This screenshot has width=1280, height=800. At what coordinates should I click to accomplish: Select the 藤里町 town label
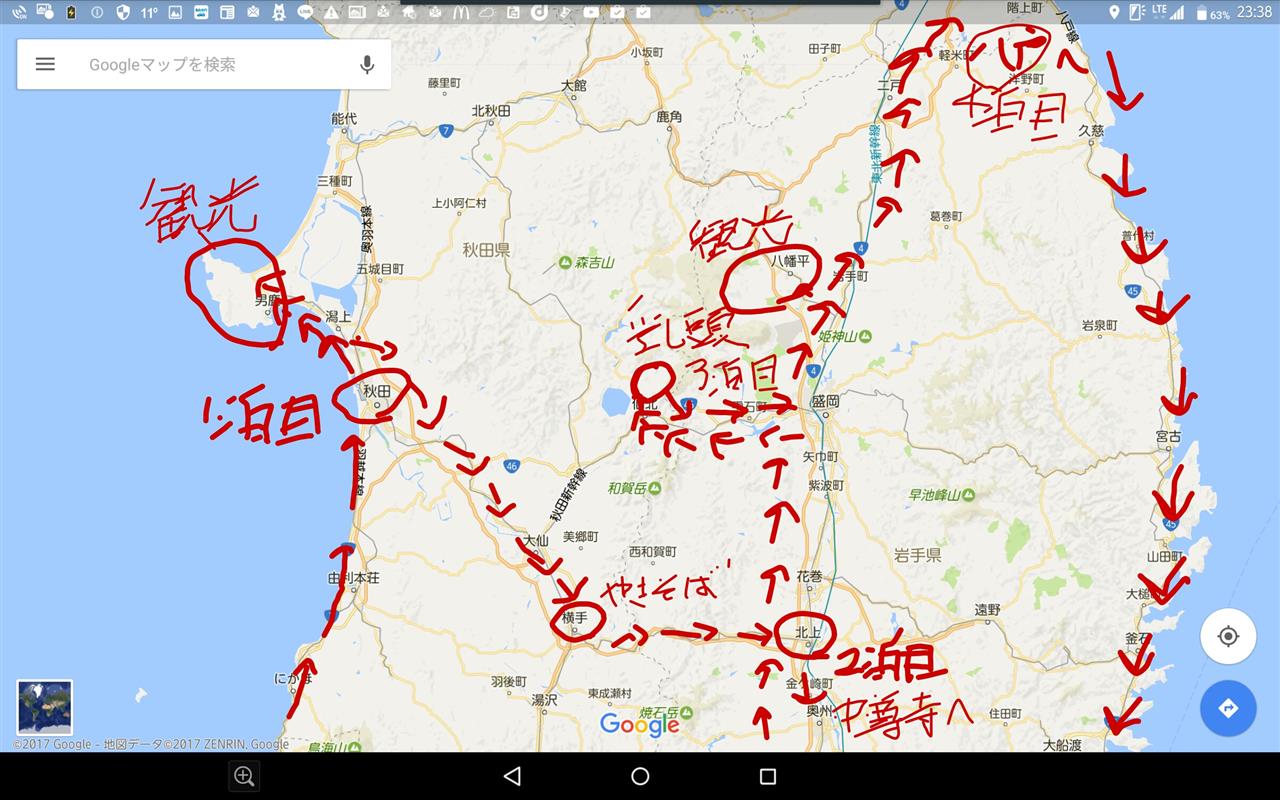(x=444, y=83)
